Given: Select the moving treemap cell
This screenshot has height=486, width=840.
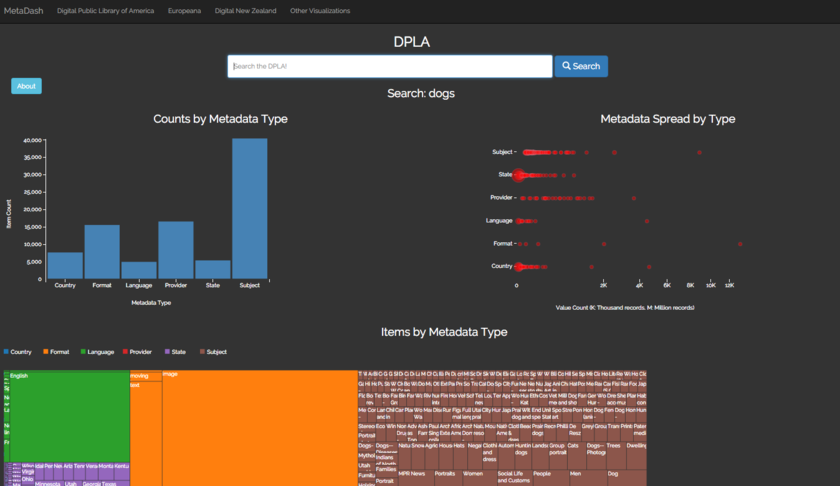Looking at the screenshot, I should [x=146, y=376].
